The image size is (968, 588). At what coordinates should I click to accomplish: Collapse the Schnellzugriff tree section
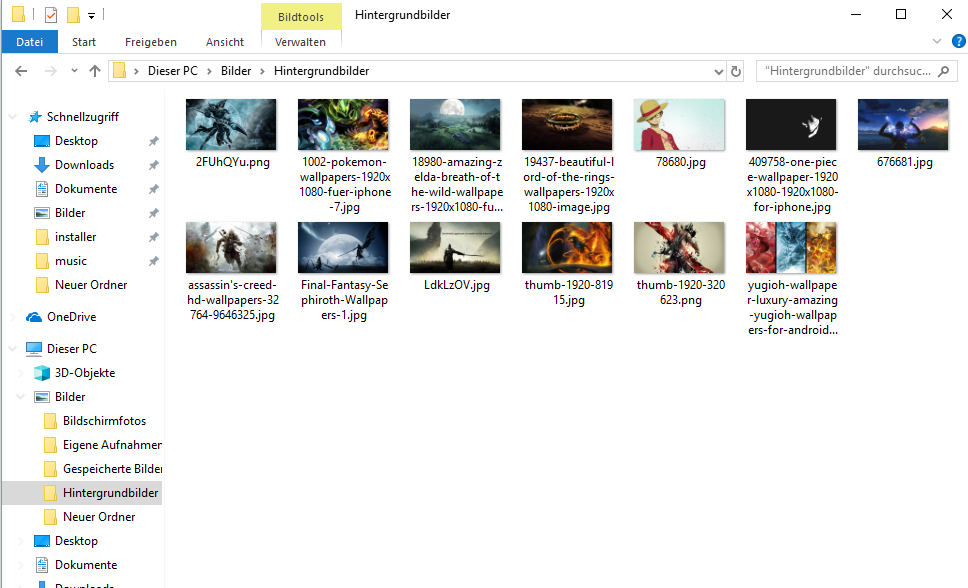[x=13, y=117]
